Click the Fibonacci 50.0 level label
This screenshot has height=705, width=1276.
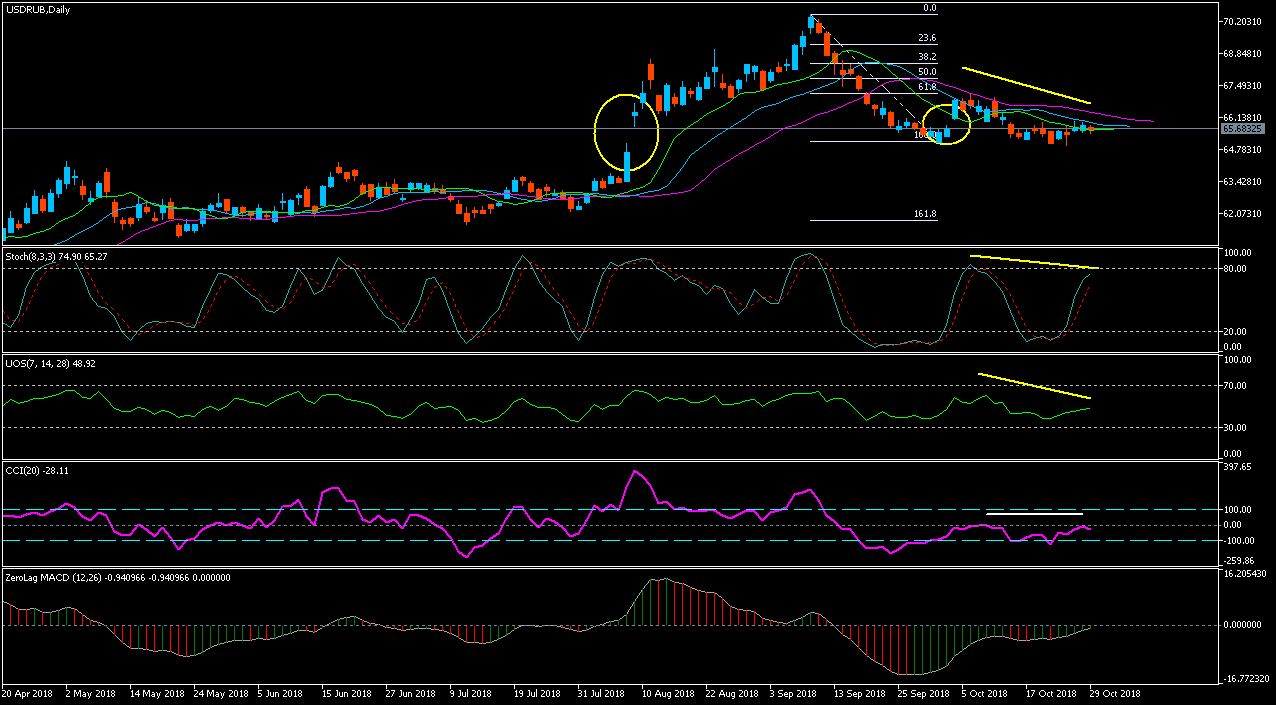(x=927, y=72)
